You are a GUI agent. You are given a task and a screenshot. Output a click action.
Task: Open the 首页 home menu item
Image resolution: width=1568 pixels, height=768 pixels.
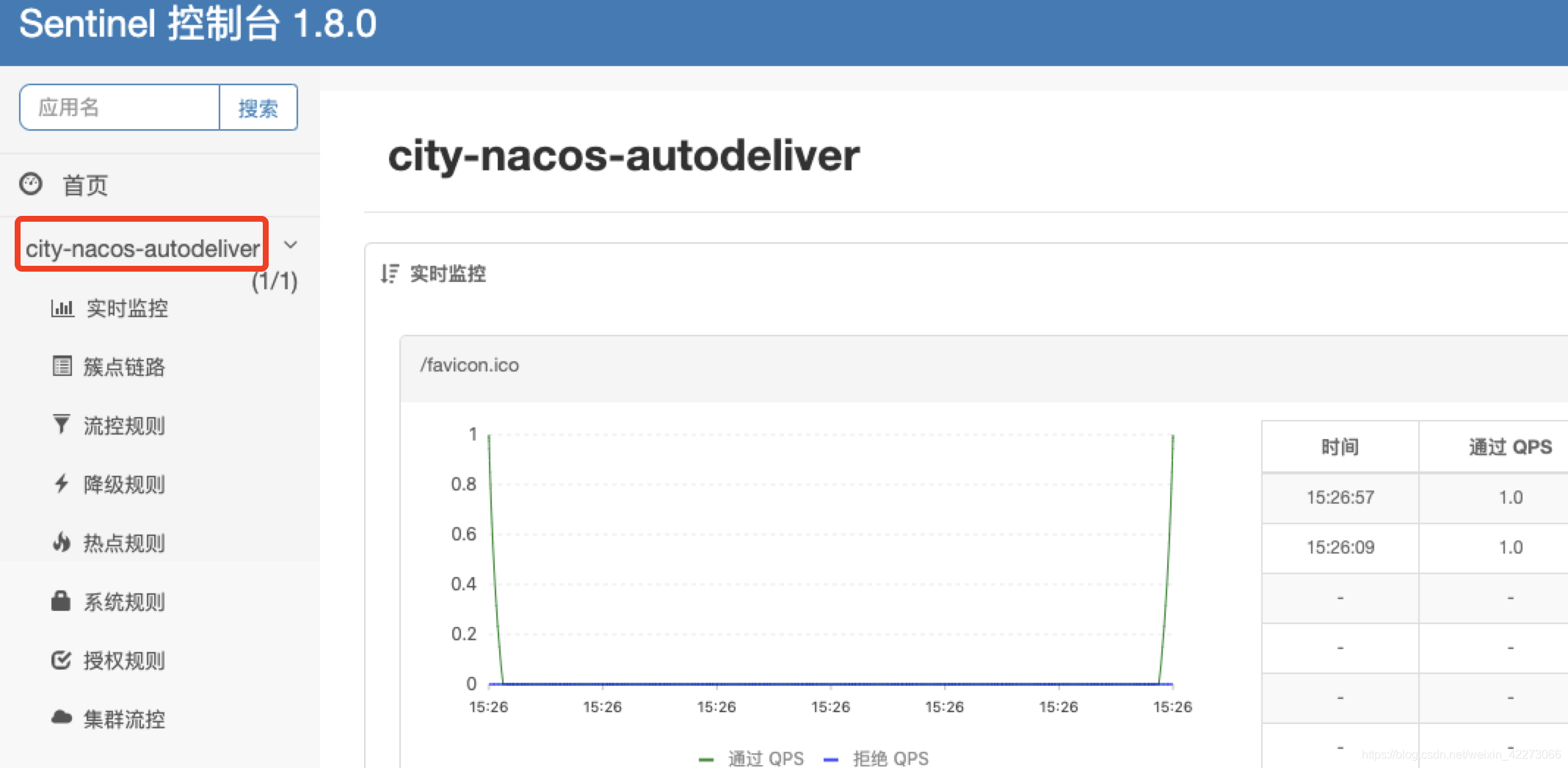(85, 185)
